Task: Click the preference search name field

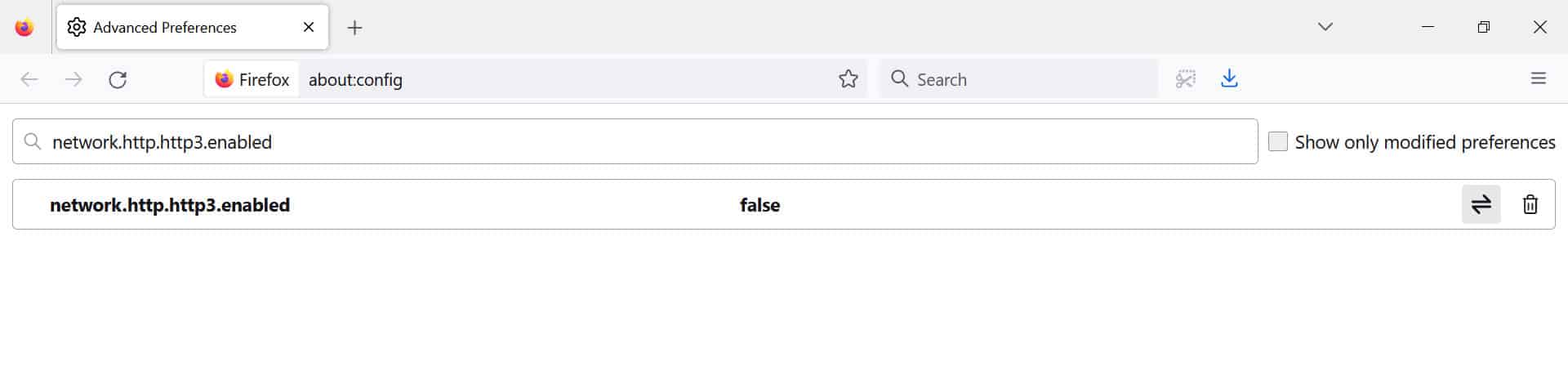Action: (x=645, y=142)
